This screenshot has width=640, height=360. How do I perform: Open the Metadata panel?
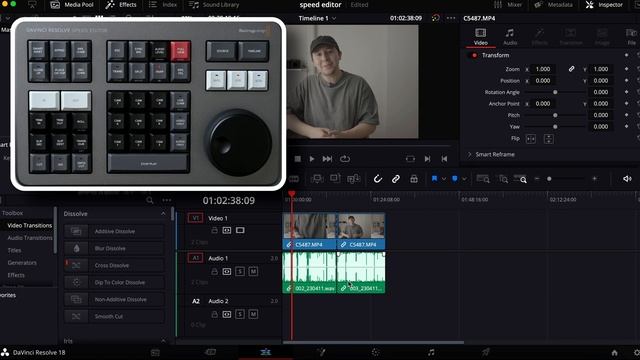click(553, 5)
